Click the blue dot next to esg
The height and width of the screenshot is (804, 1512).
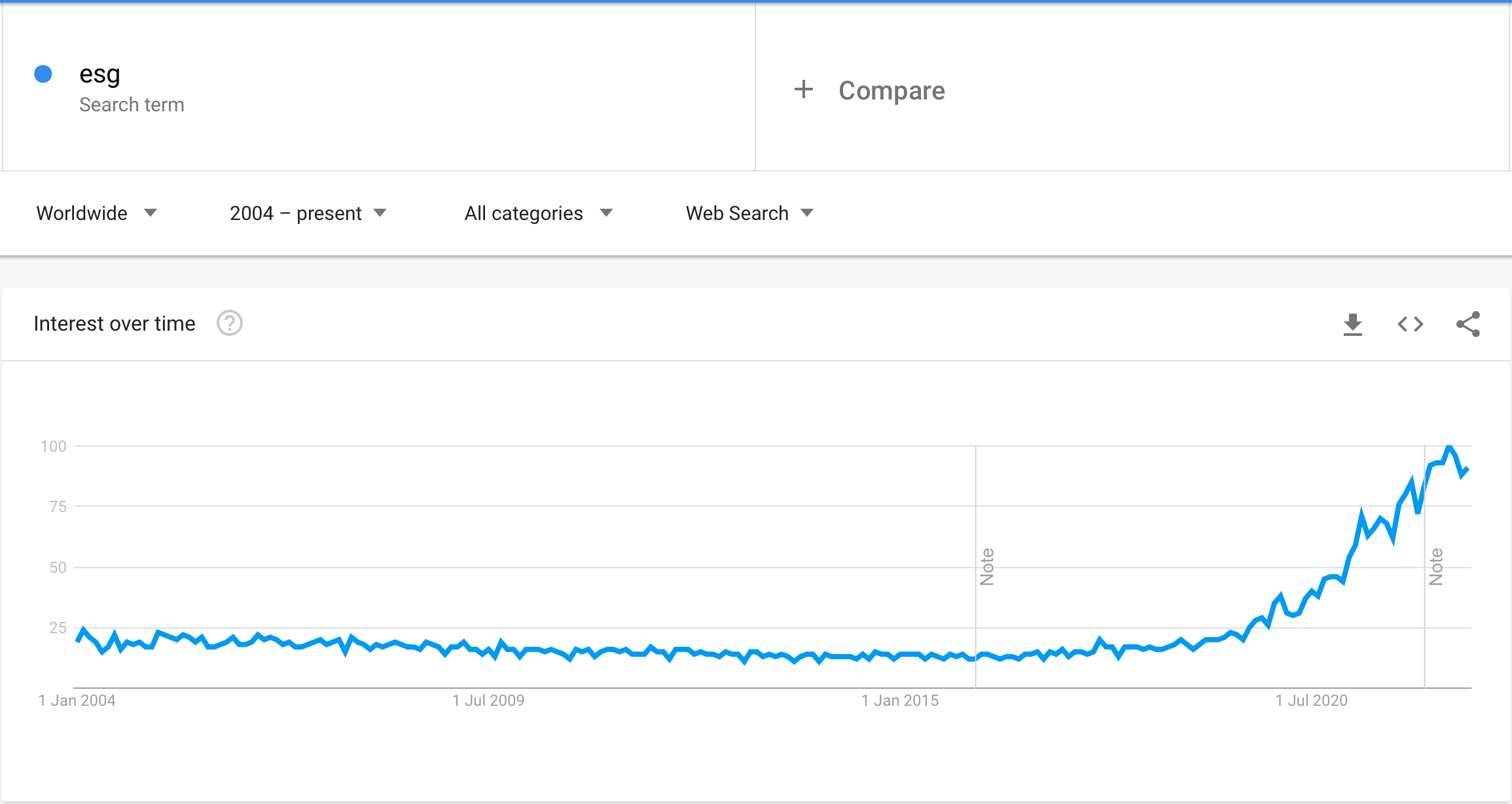pos(43,74)
